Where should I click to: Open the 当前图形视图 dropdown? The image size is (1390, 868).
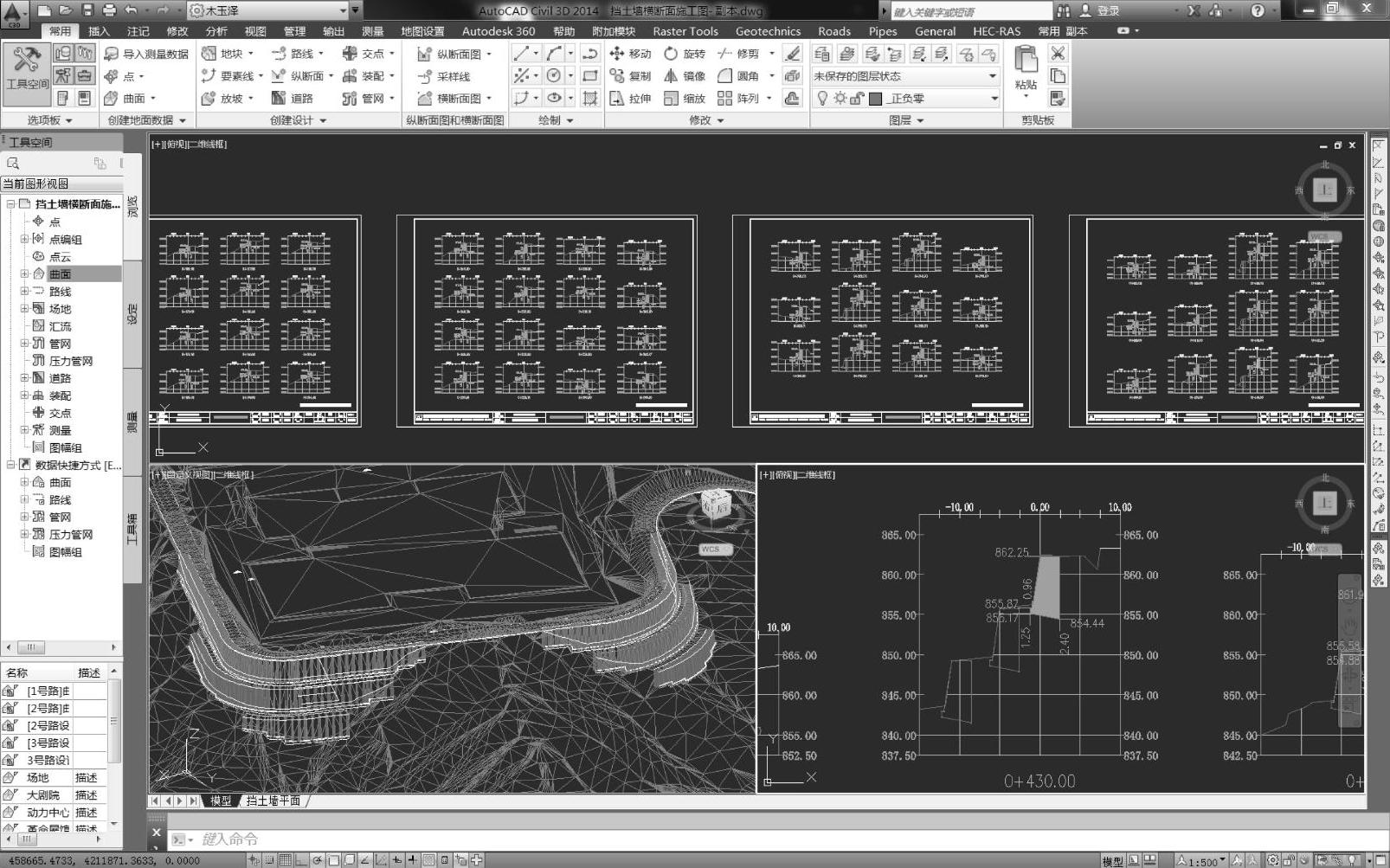pos(61,183)
